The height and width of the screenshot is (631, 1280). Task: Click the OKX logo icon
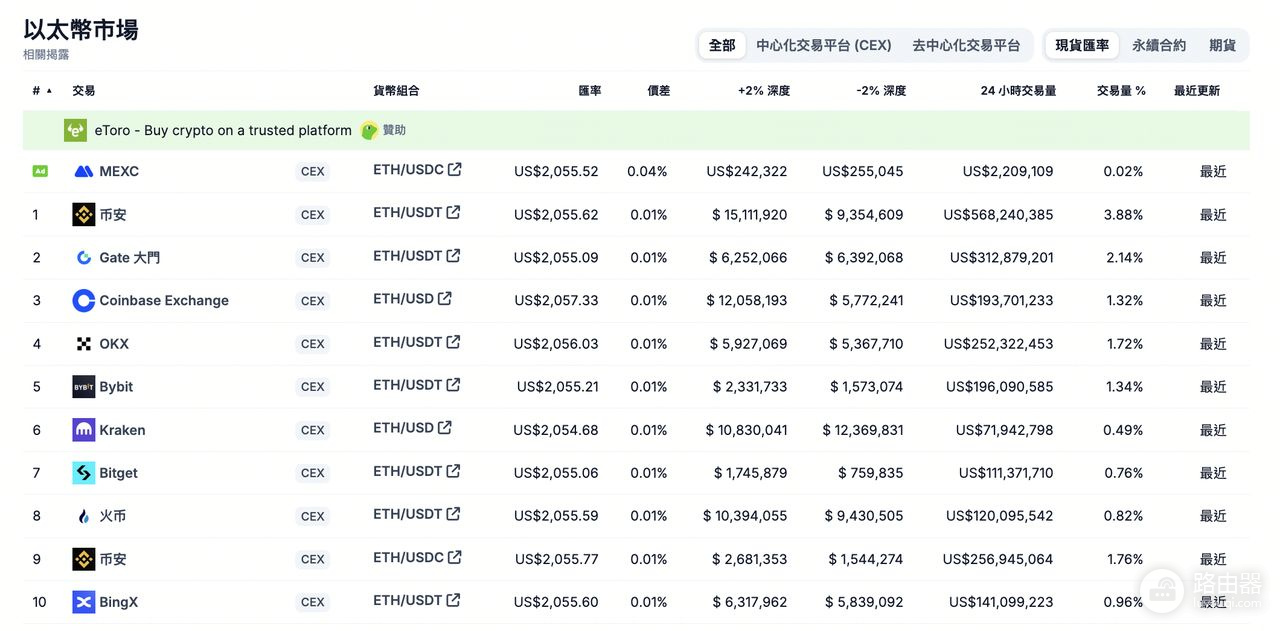[x=84, y=343]
